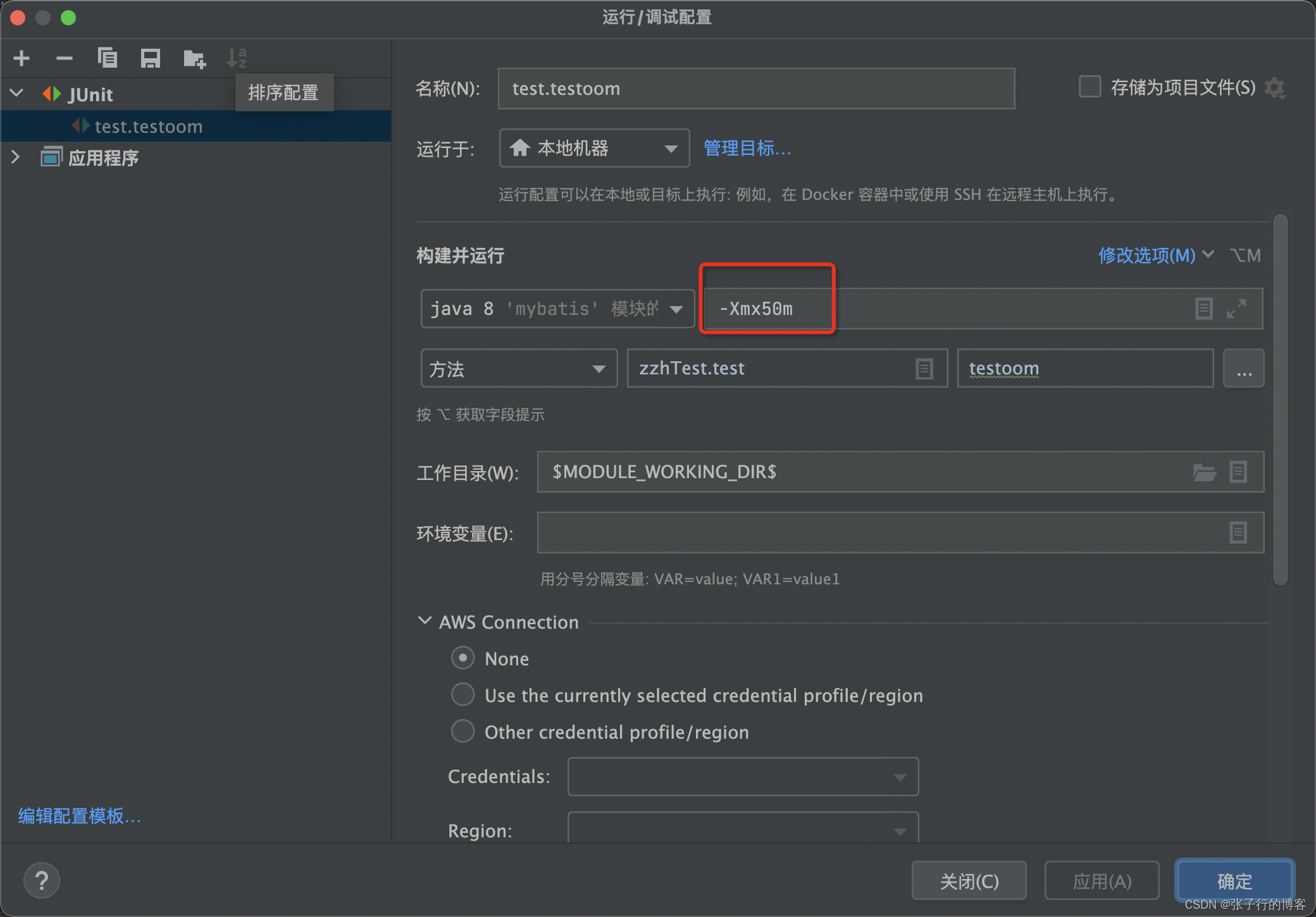Confirm with the 确定 button
The image size is (1316, 917).
1234,880
